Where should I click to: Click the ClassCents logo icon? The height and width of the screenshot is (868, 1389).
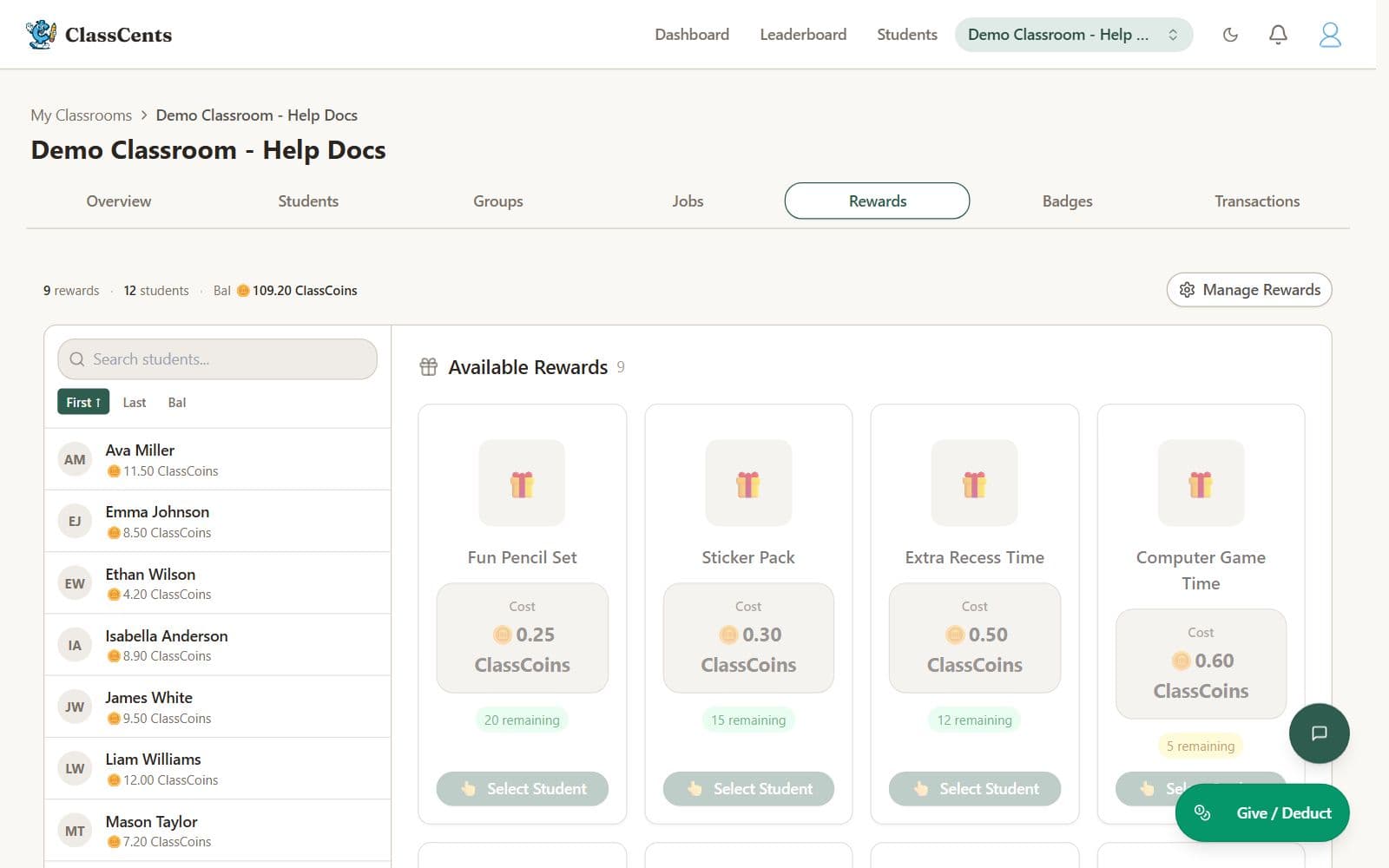point(41,35)
